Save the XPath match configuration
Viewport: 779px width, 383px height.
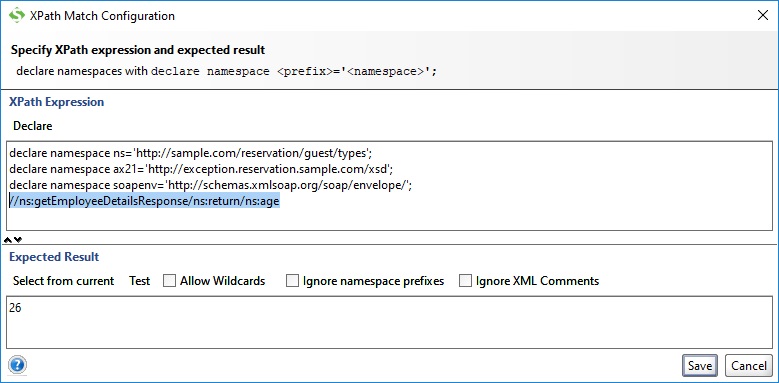tap(700, 366)
